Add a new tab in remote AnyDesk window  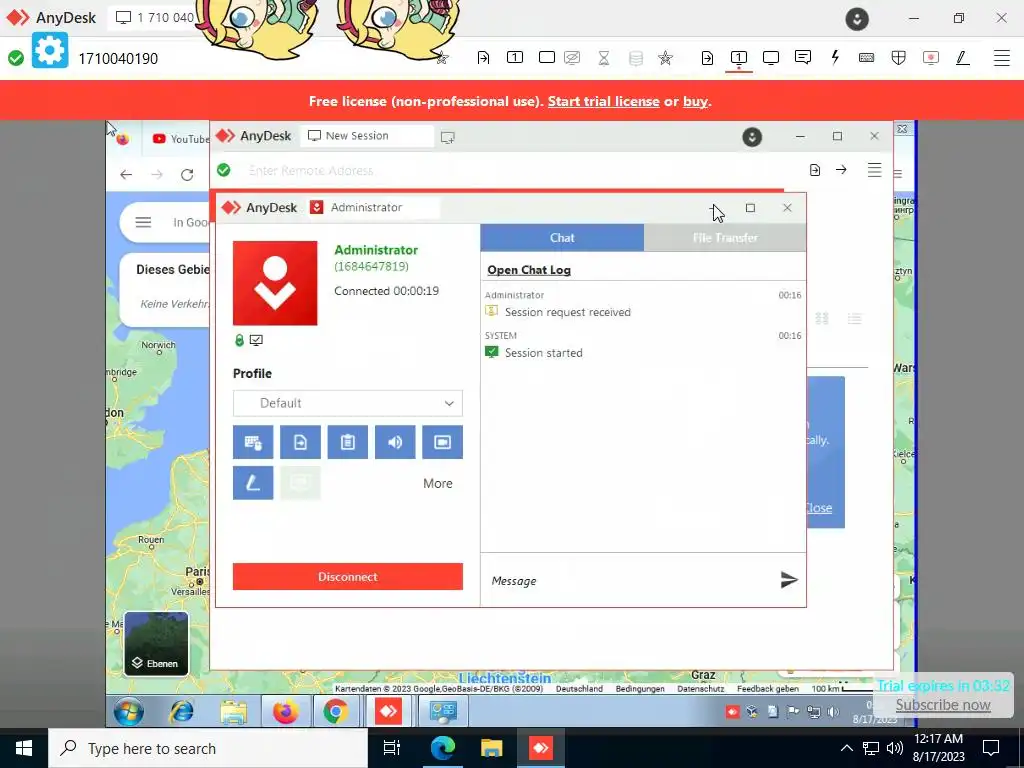[447, 137]
